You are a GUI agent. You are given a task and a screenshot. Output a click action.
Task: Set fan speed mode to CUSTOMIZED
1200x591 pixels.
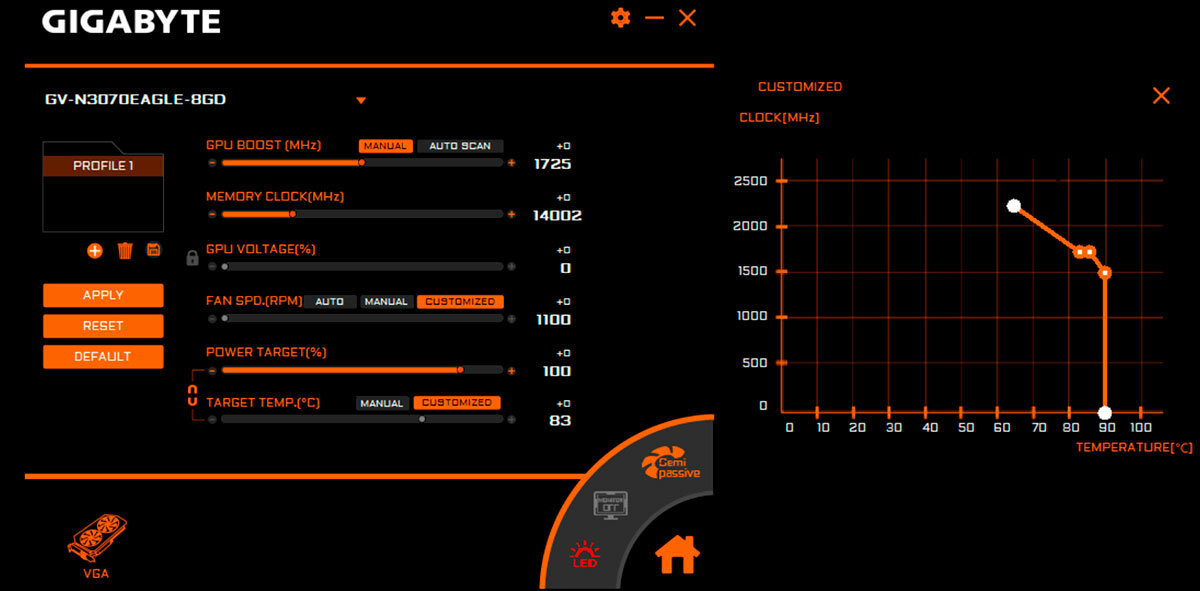(460, 301)
